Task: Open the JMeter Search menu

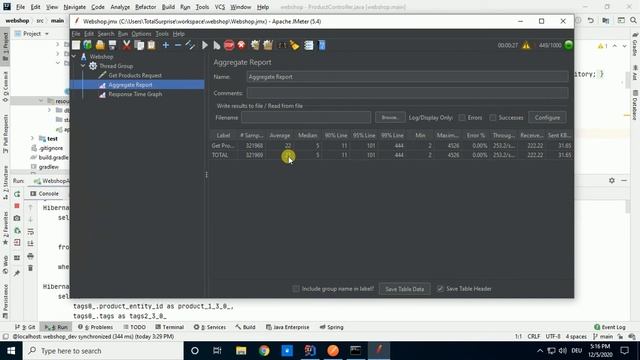Action: tap(106, 34)
